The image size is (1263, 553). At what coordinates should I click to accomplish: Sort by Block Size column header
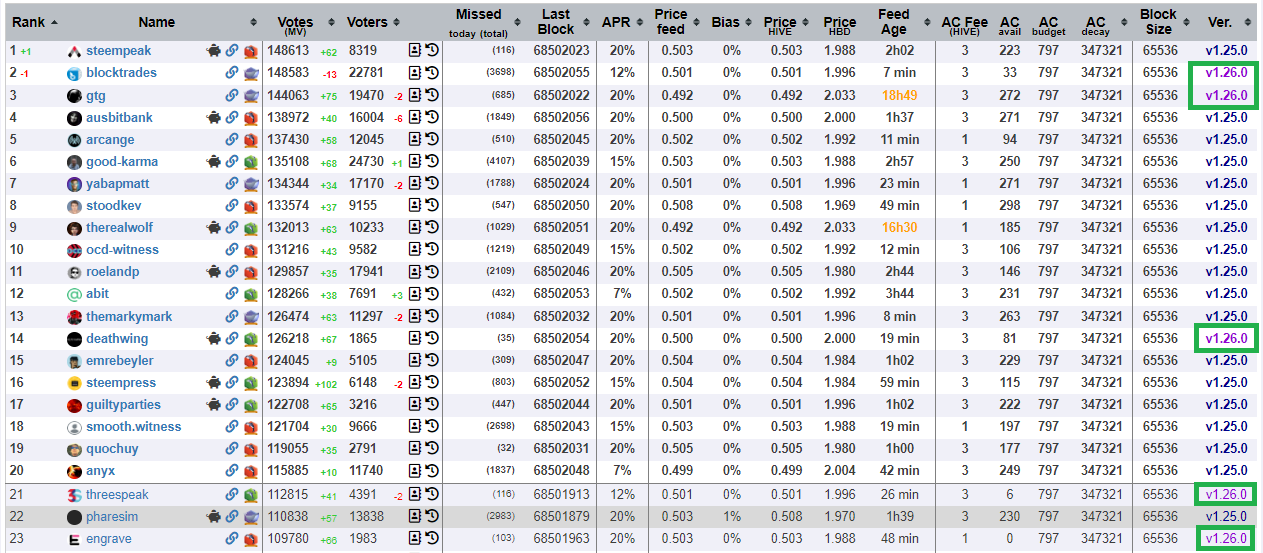click(1159, 21)
